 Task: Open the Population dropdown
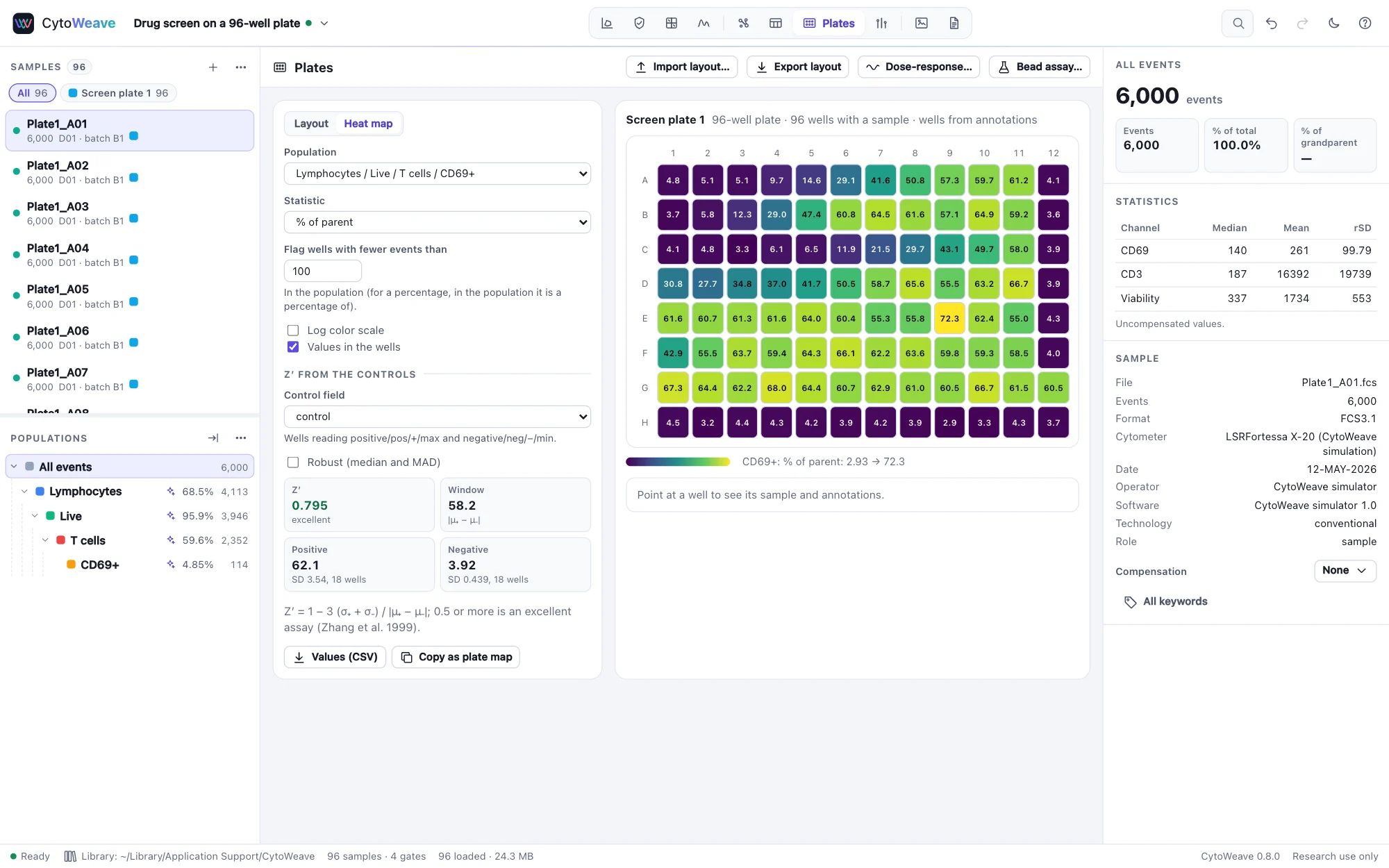[438, 174]
